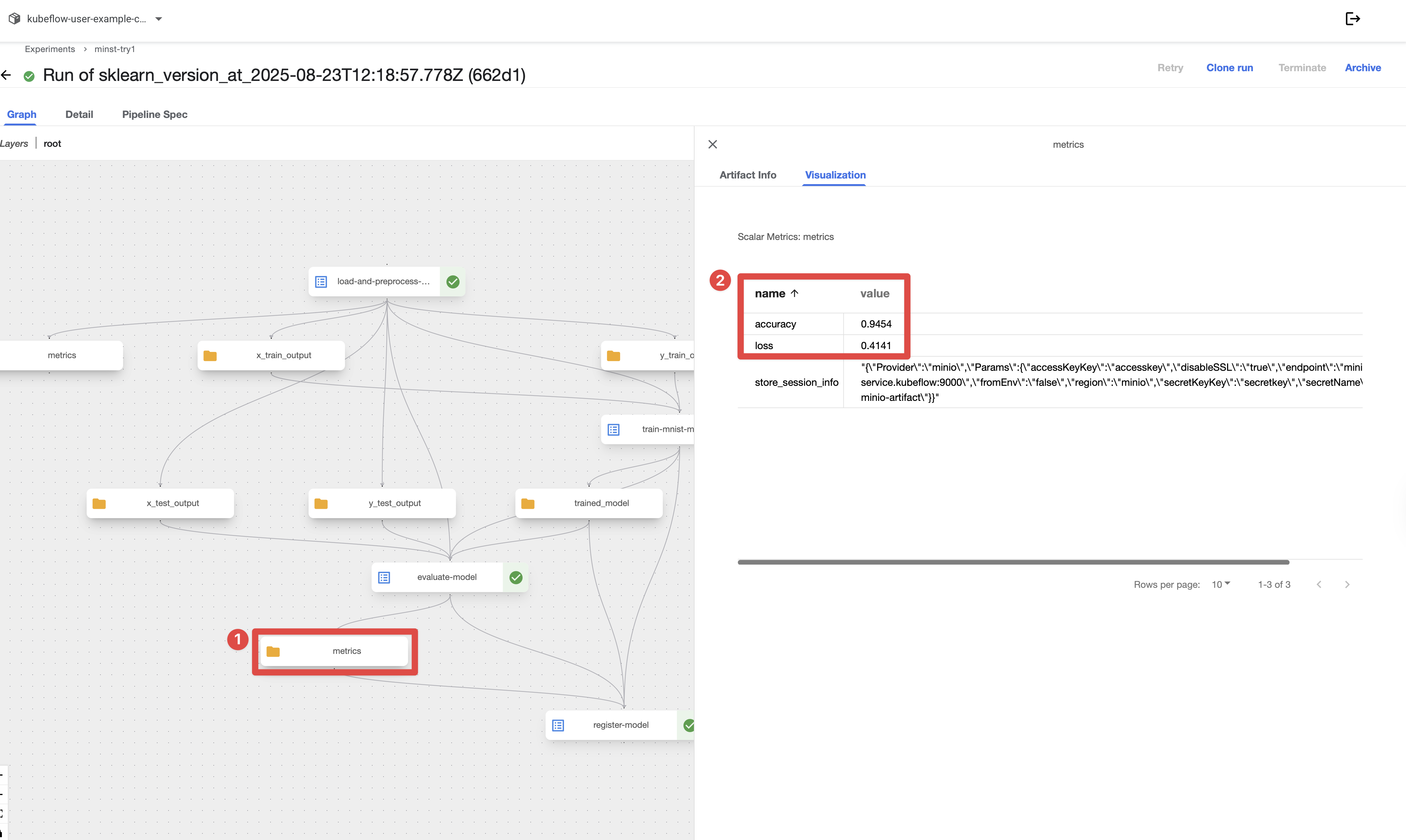The image size is (1406, 840).
Task: Click the horizontal scrollbar under metrics table
Action: pos(1013,562)
